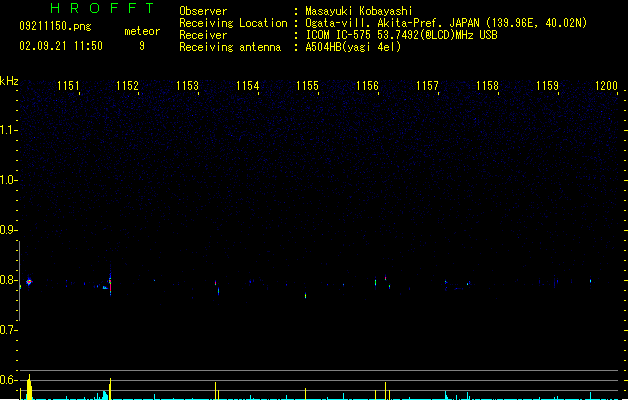Click the bright meteor echo near 1150
Viewport: 629px width, 400px height.
29,282
